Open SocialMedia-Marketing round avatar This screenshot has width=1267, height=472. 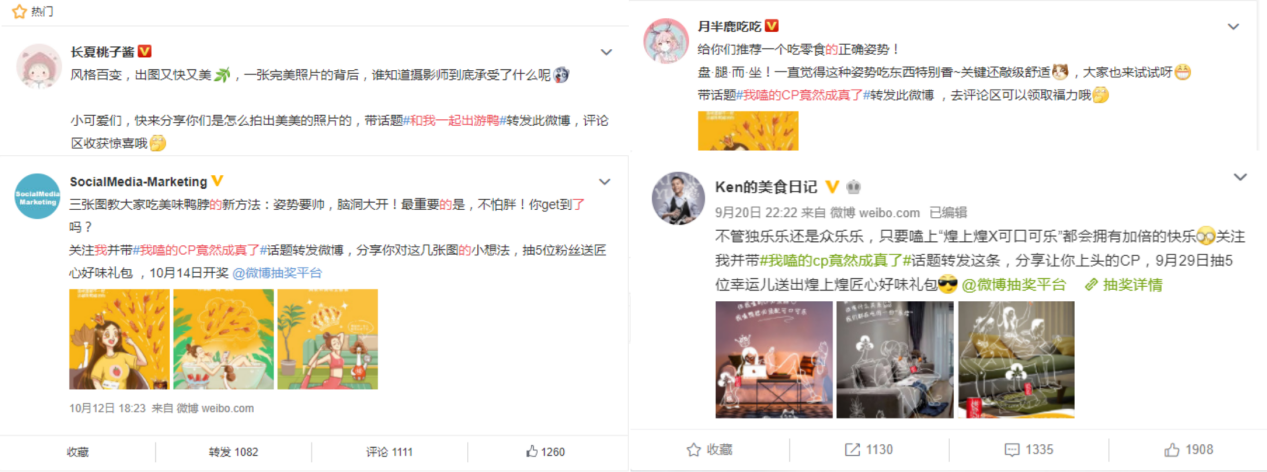pos(38,195)
